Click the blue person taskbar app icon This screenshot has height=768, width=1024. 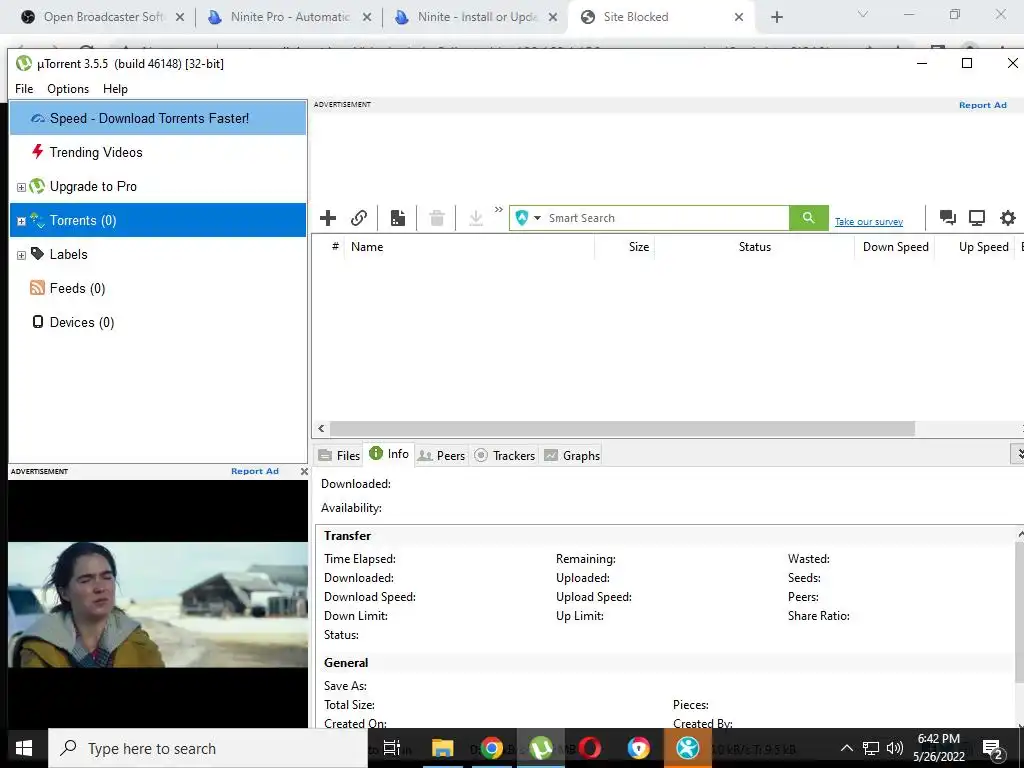(x=687, y=748)
